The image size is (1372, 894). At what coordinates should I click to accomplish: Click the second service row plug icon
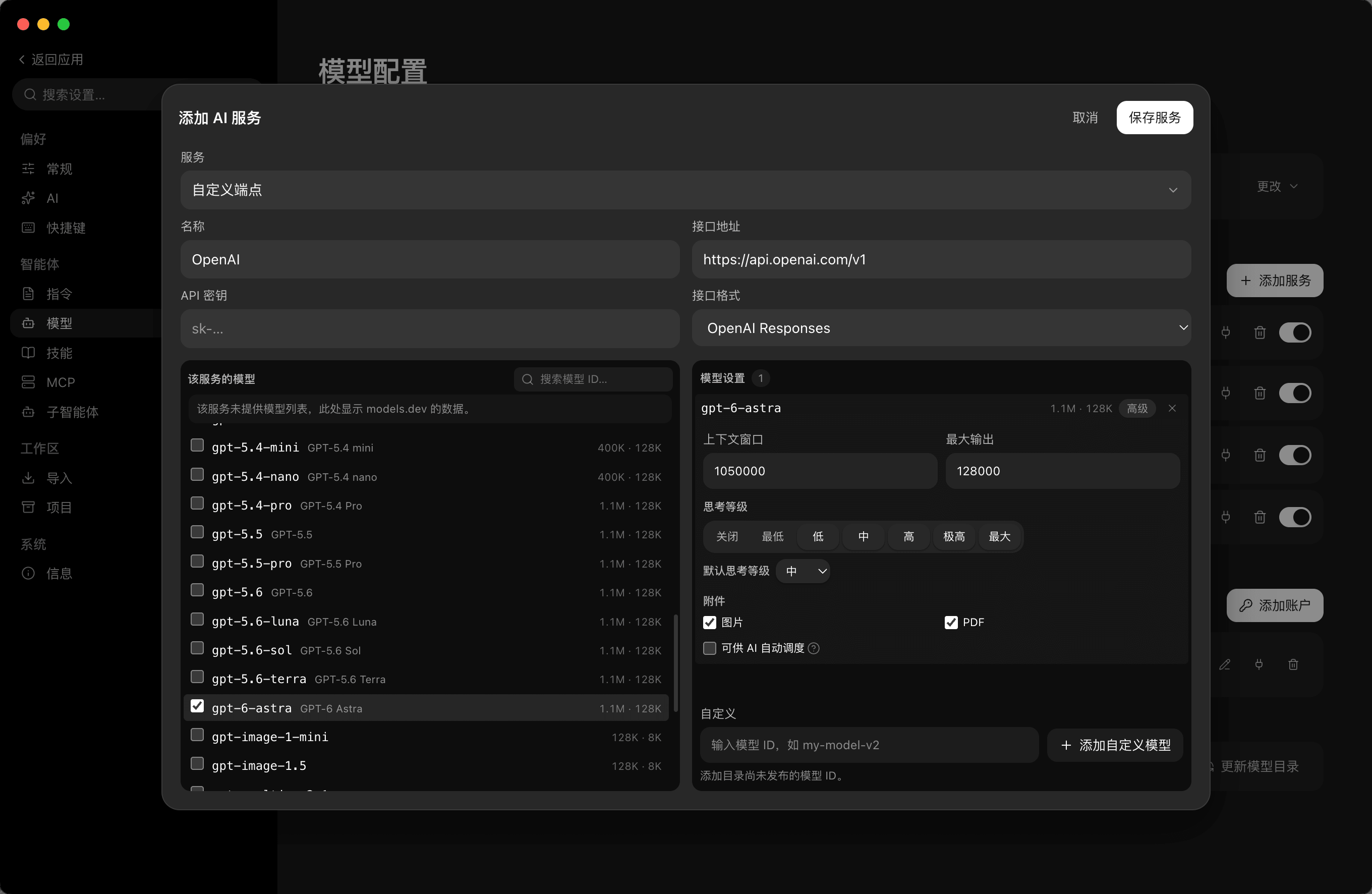(x=1226, y=394)
